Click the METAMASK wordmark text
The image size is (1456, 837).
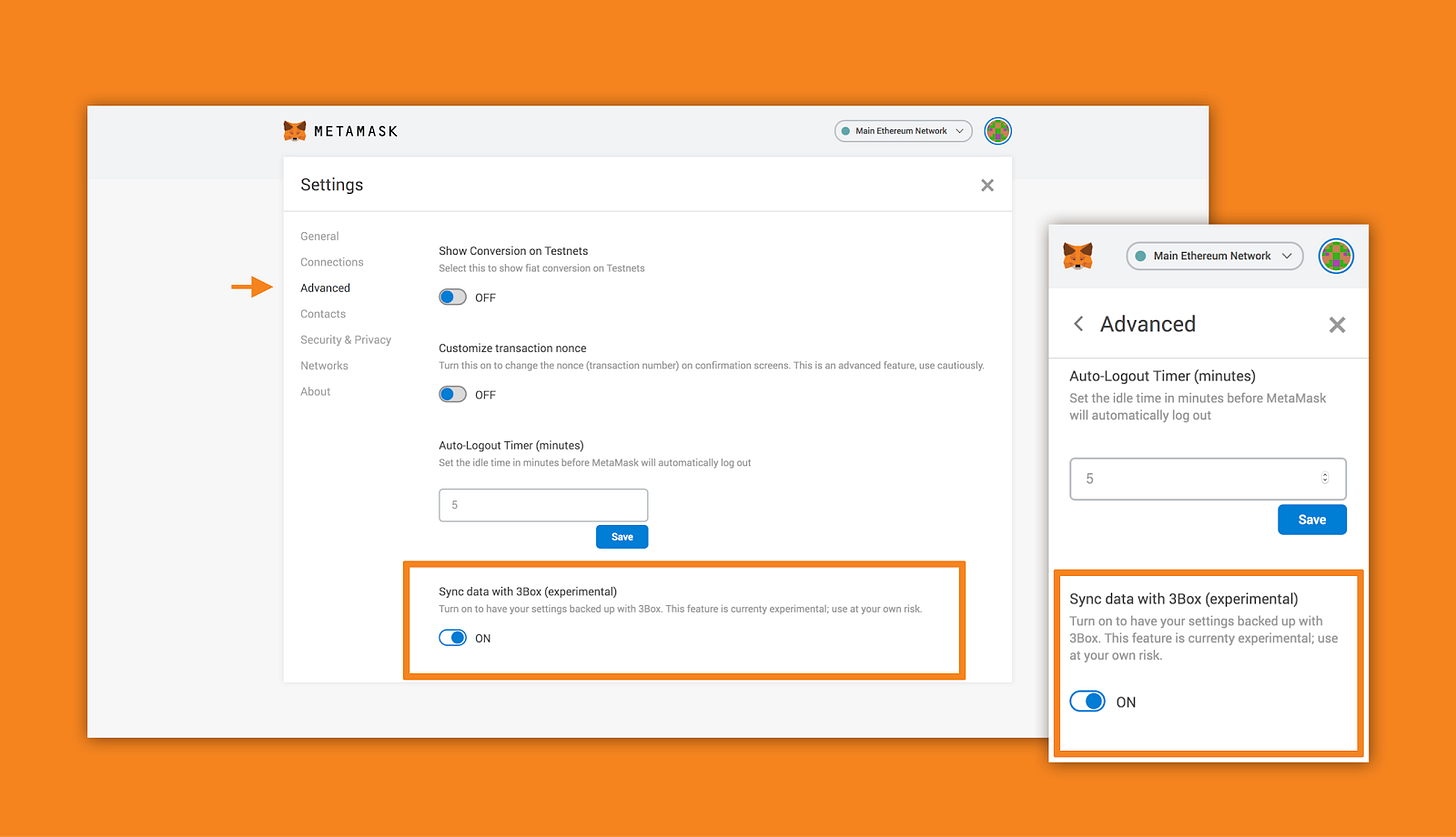click(x=356, y=131)
